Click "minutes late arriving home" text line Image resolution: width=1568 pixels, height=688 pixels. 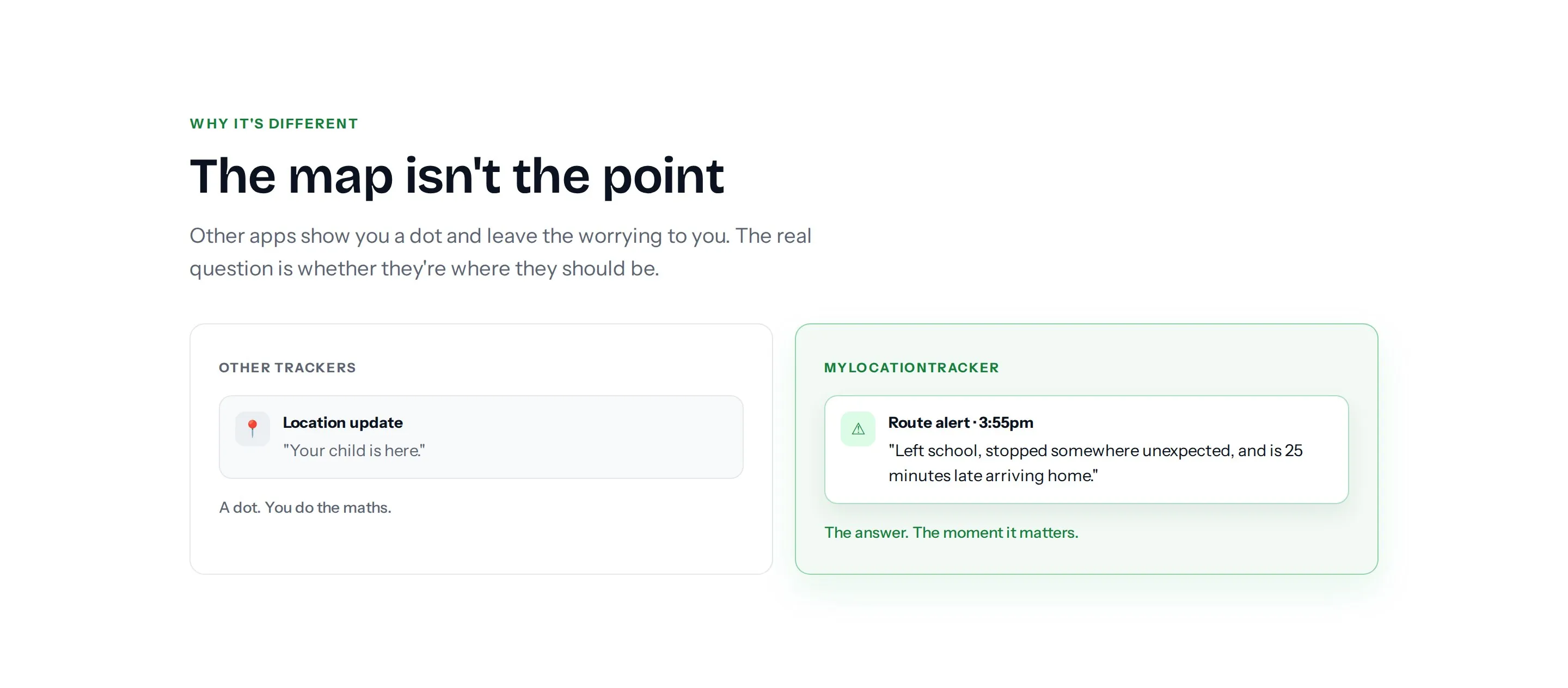pos(993,476)
